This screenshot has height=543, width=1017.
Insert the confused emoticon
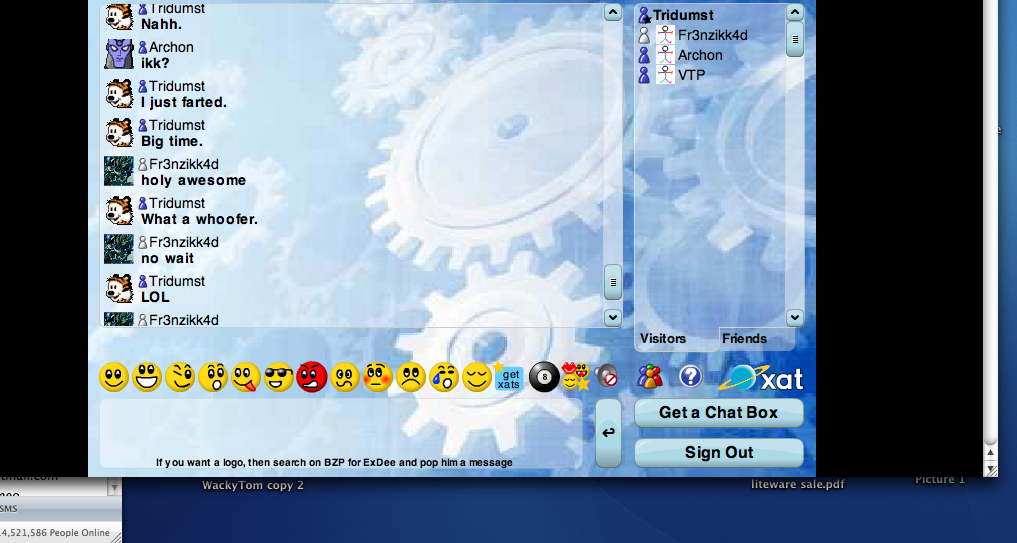click(345, 377)
